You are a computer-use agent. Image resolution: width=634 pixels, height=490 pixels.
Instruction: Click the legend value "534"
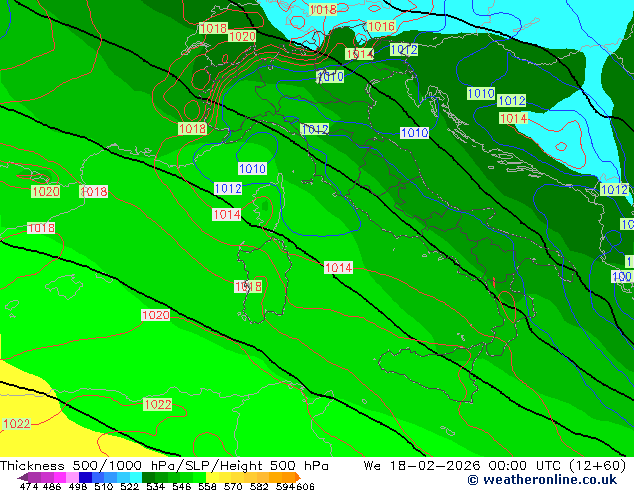(155, 486)
